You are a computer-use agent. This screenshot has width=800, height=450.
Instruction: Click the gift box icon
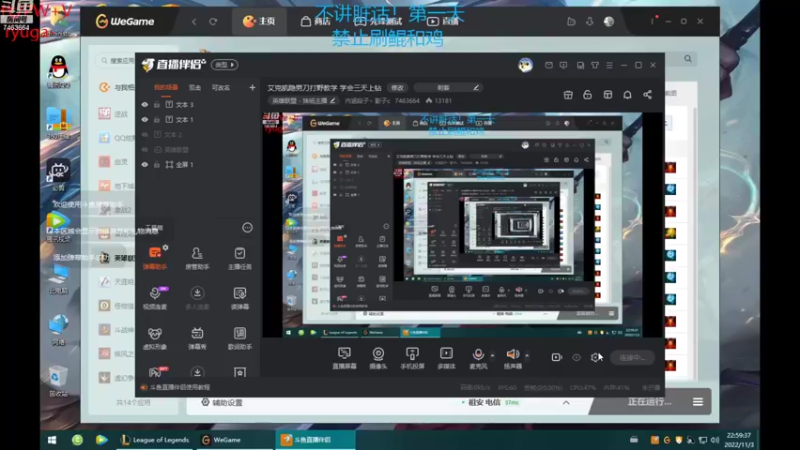coord(568,95)
